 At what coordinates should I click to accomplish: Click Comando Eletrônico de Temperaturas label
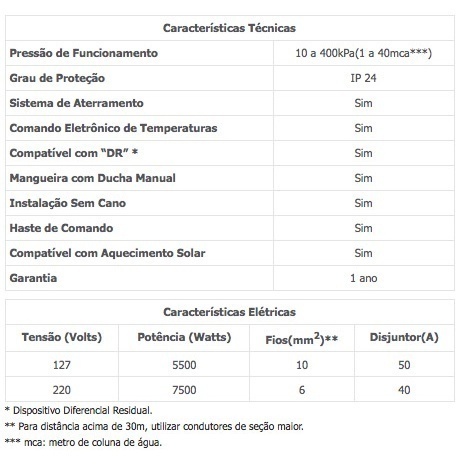(113, 128)
